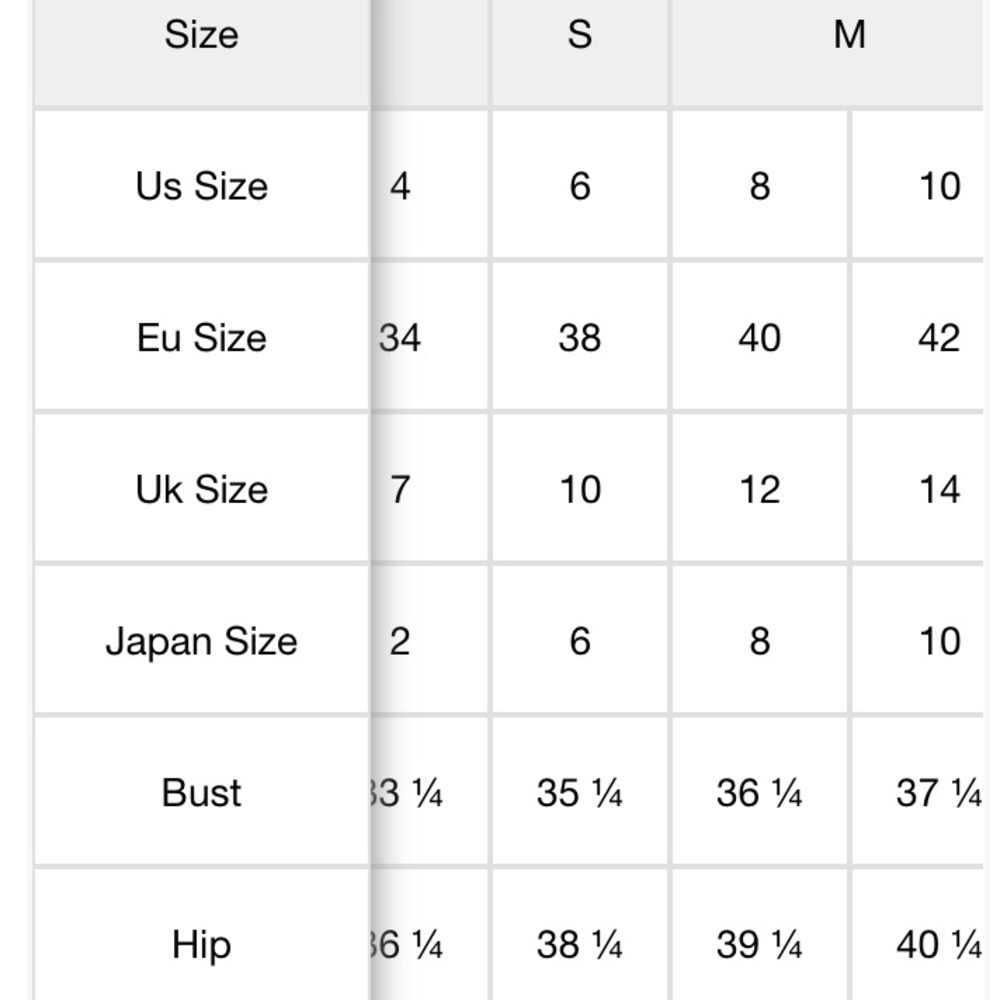
Task: Click the Size header cell
Action: click(x=201, y=36)
